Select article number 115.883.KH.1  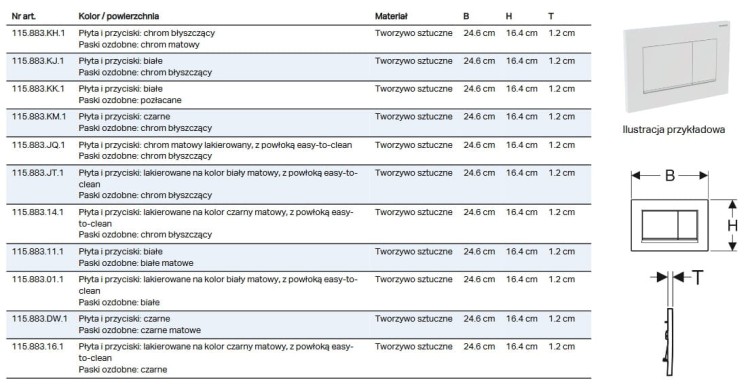click(x=38, y=33)
